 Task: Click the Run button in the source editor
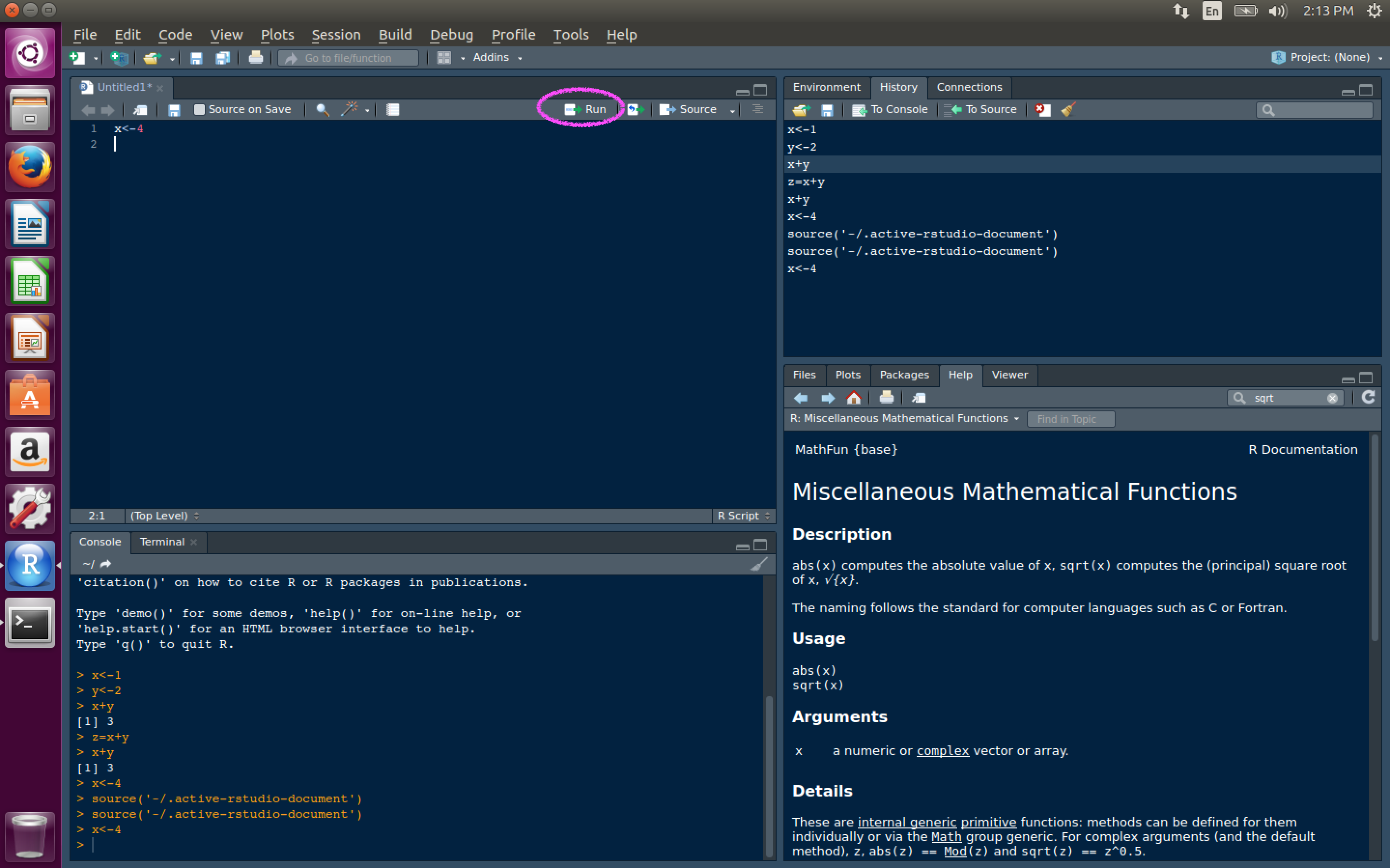[x=585, y=109]
